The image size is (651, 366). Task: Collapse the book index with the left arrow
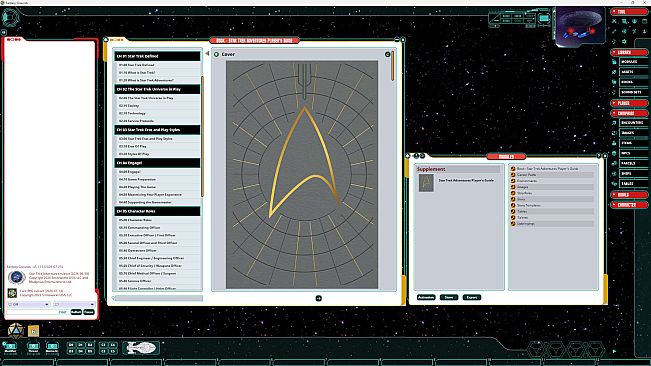point(207,54)
